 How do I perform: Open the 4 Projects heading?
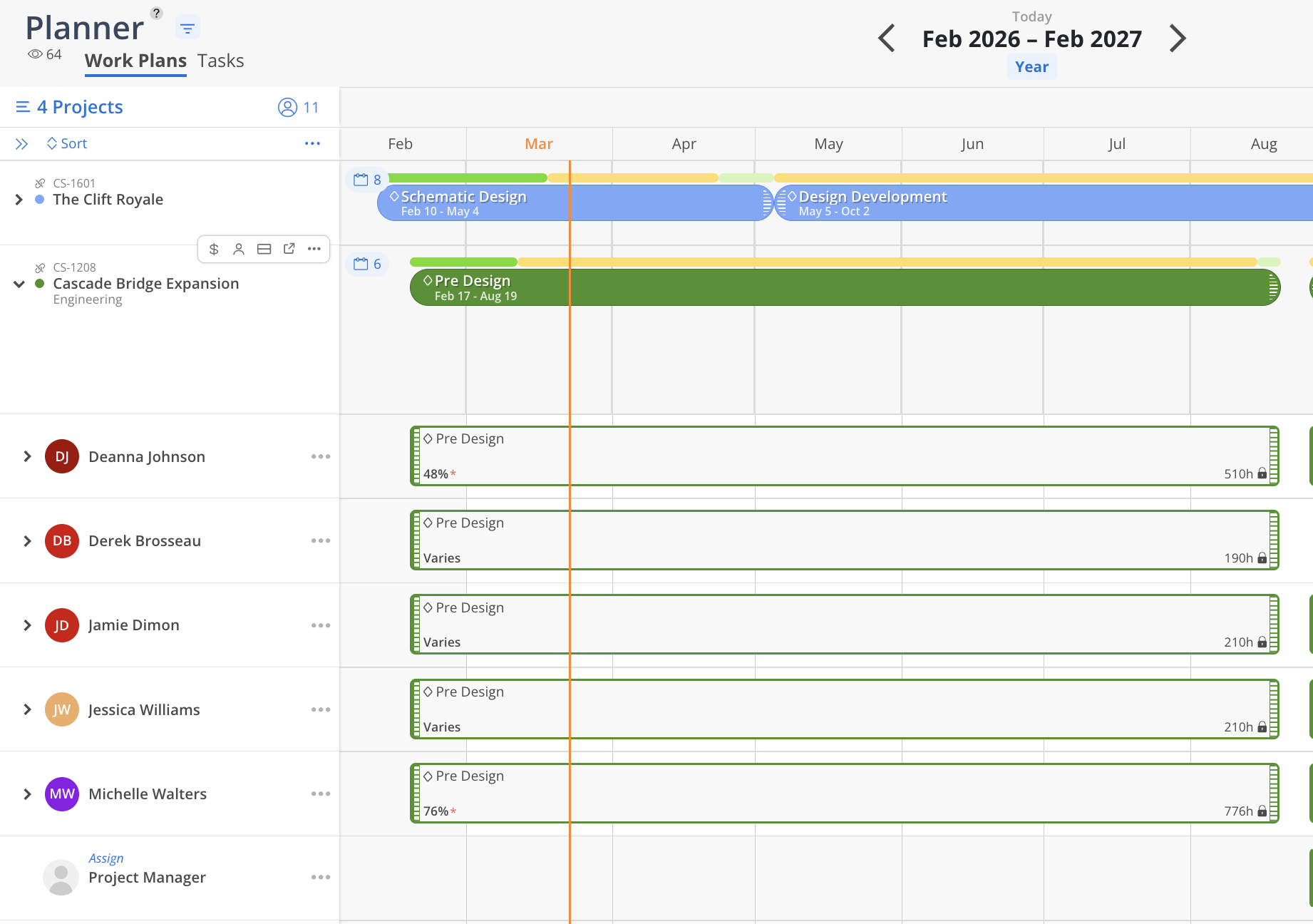tap(80, 107)
